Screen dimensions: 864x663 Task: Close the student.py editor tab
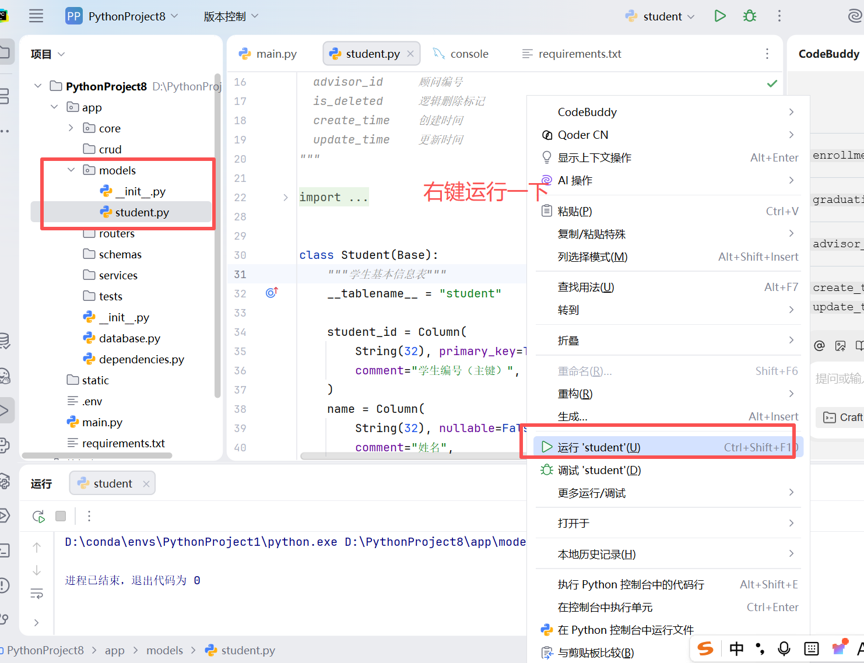point(410,53)
